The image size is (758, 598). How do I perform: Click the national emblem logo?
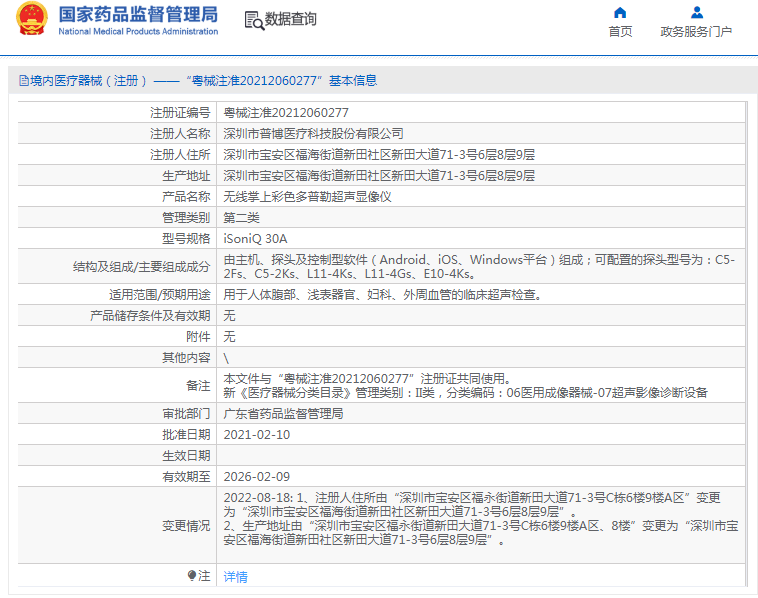pos(32,19)
